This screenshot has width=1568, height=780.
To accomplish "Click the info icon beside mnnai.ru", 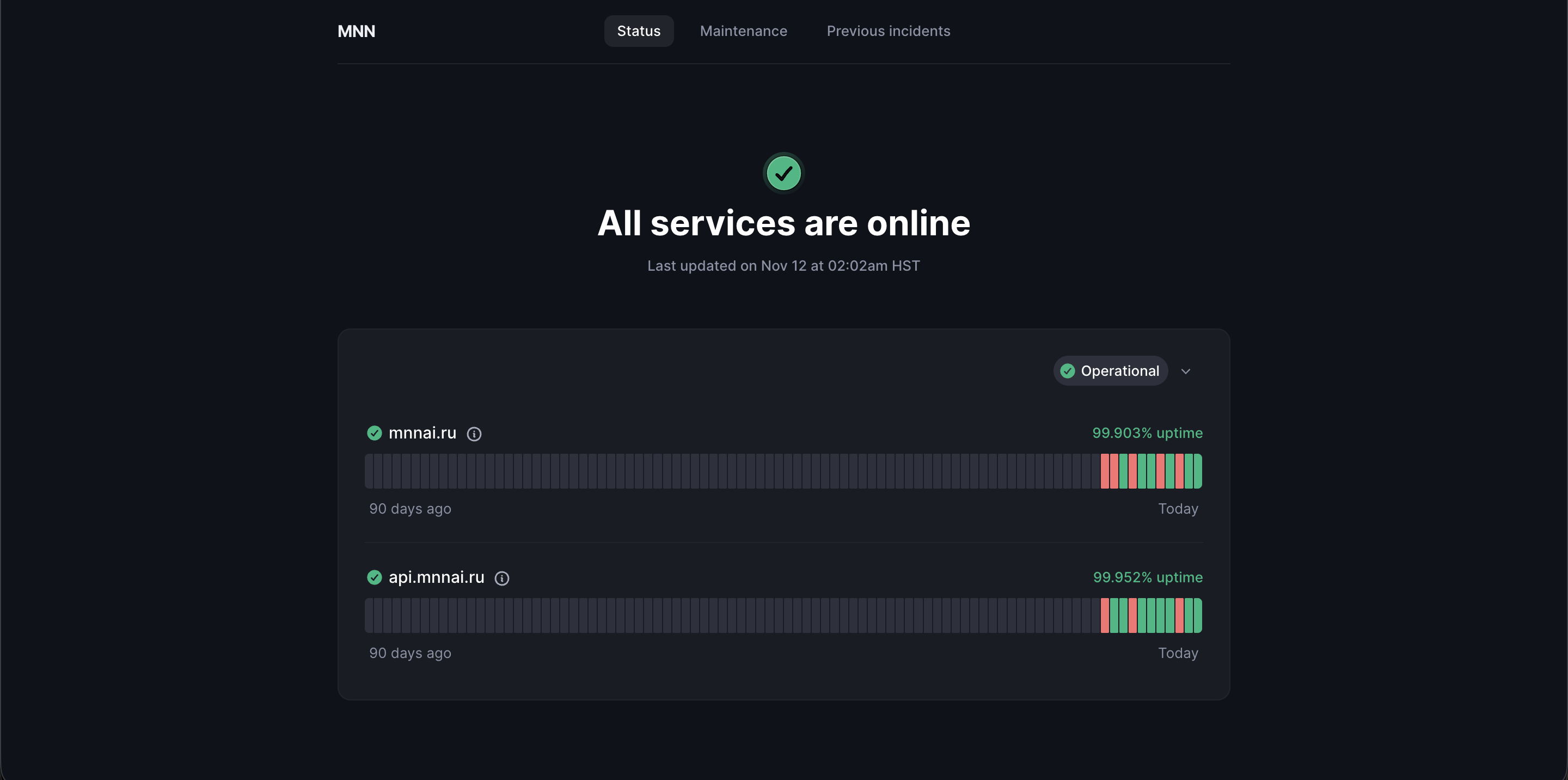I will click(x=474, y=434).
